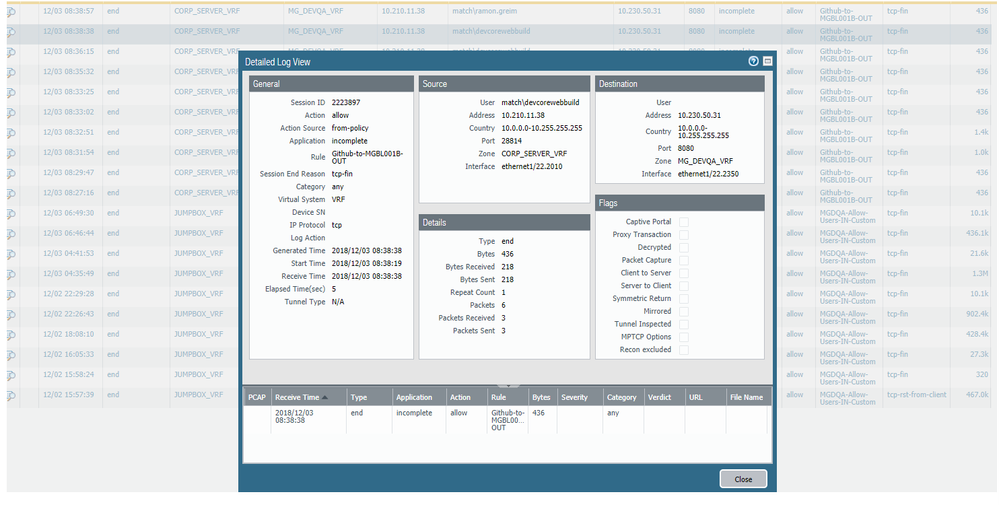Toggle the Symmetric Return checkbox
This screenshot has height=505, width=999.
(x=684, y=298)
